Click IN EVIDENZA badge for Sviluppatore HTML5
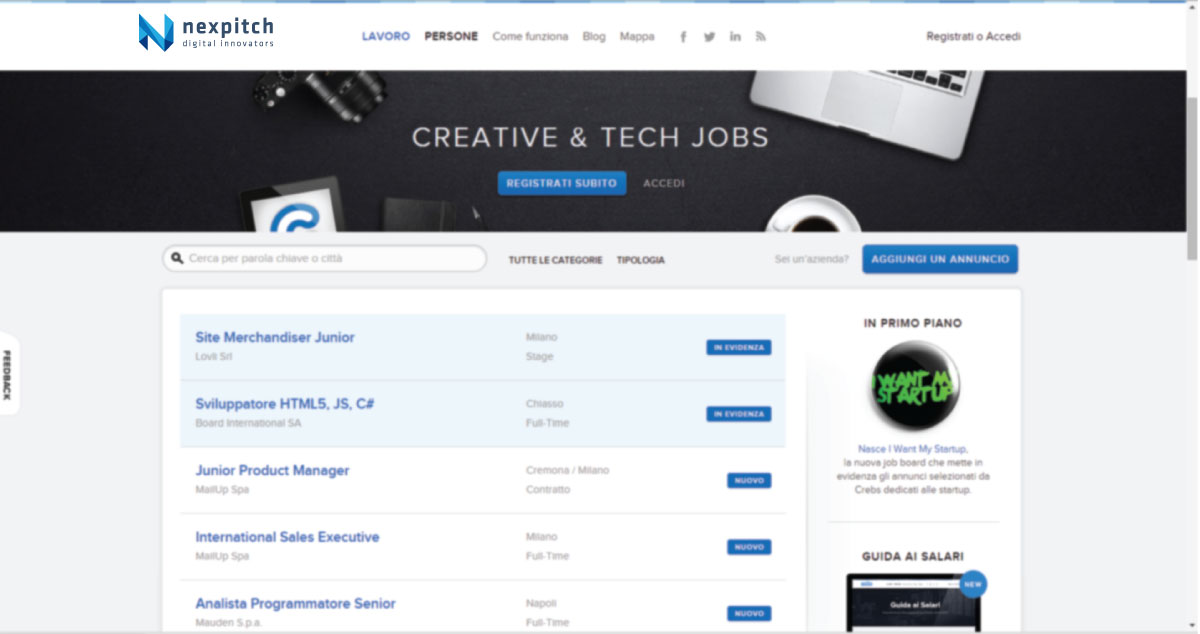 point(739,414)
